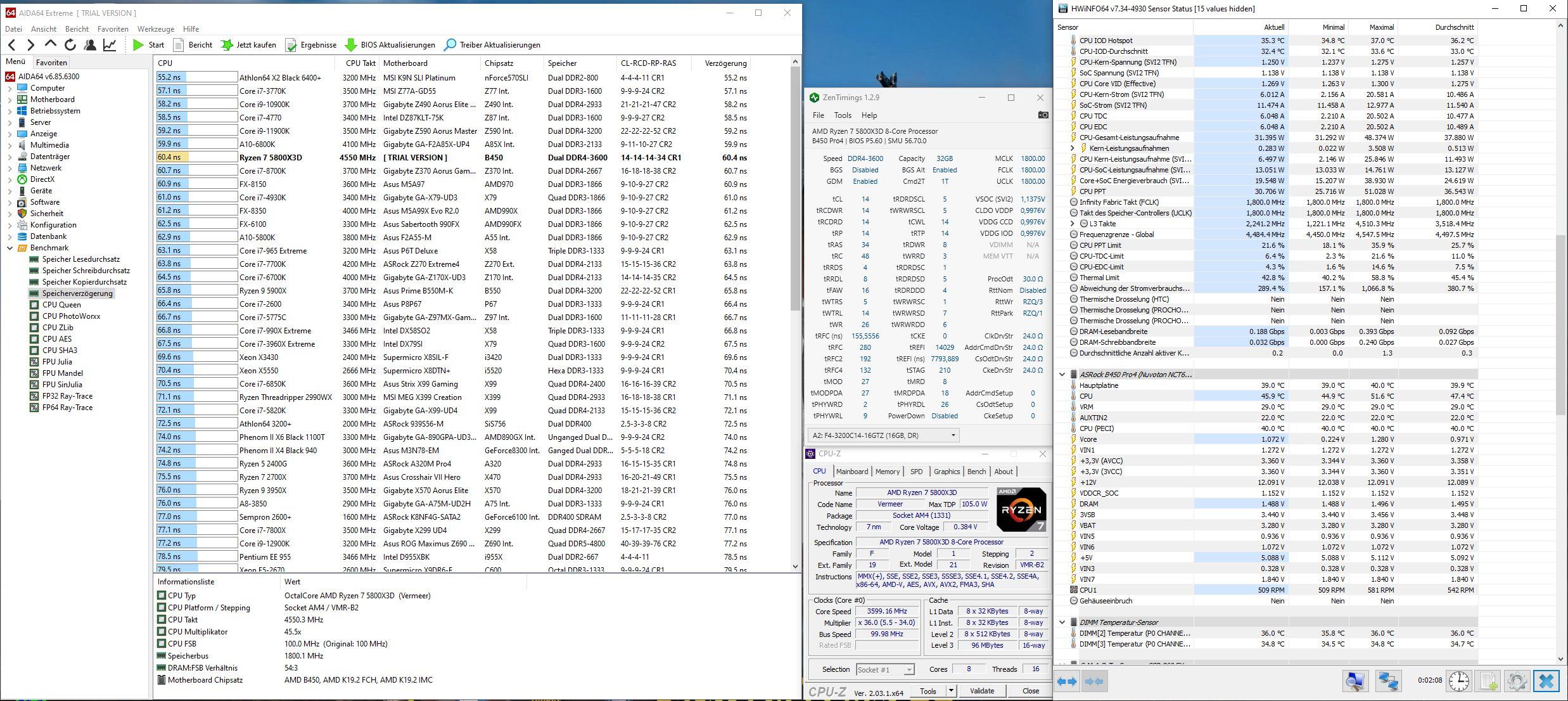Click CPU-Z Tools button
1568x701 pixels.
point(928,691)
